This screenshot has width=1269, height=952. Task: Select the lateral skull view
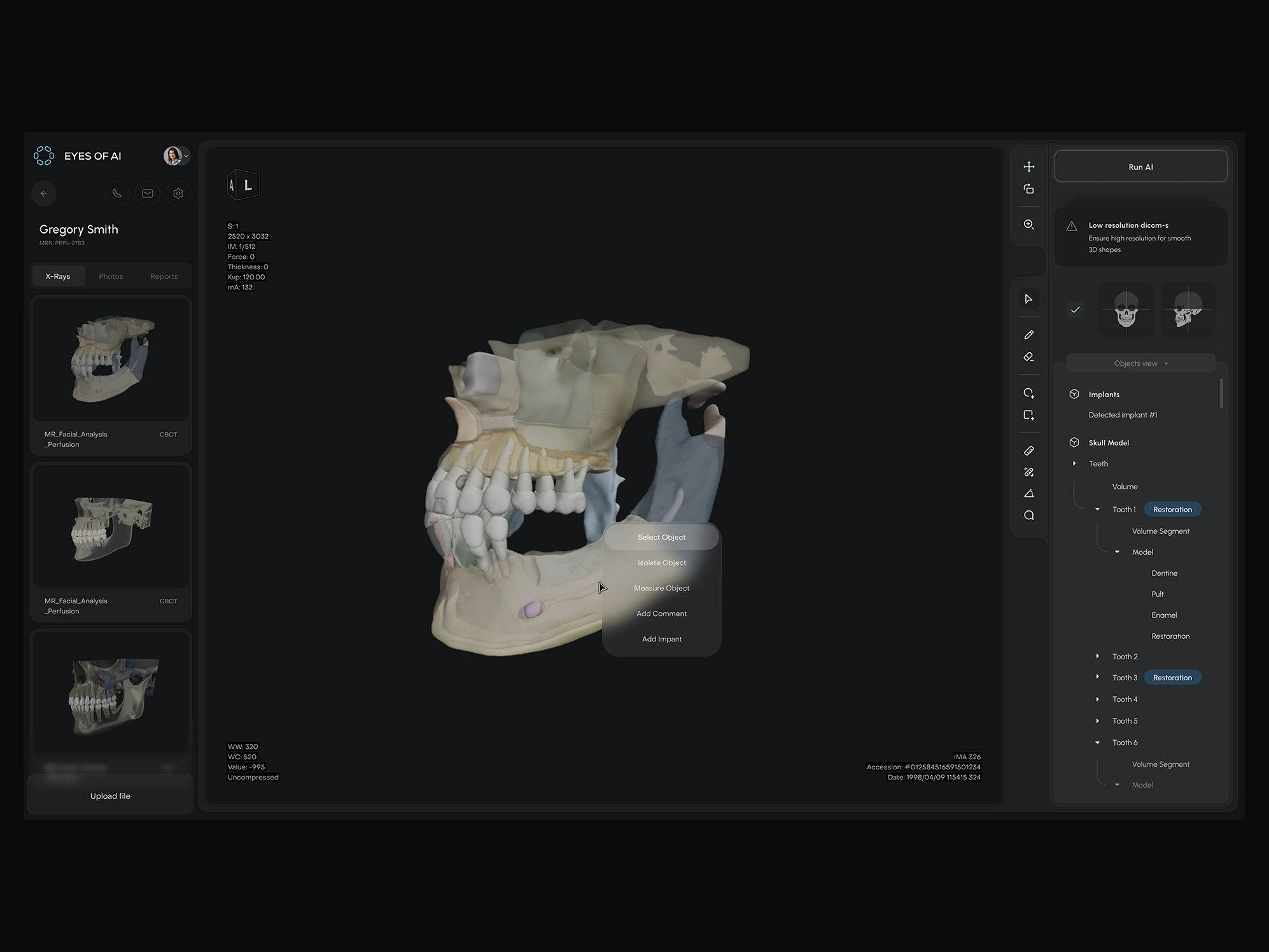click(1188, 310)
